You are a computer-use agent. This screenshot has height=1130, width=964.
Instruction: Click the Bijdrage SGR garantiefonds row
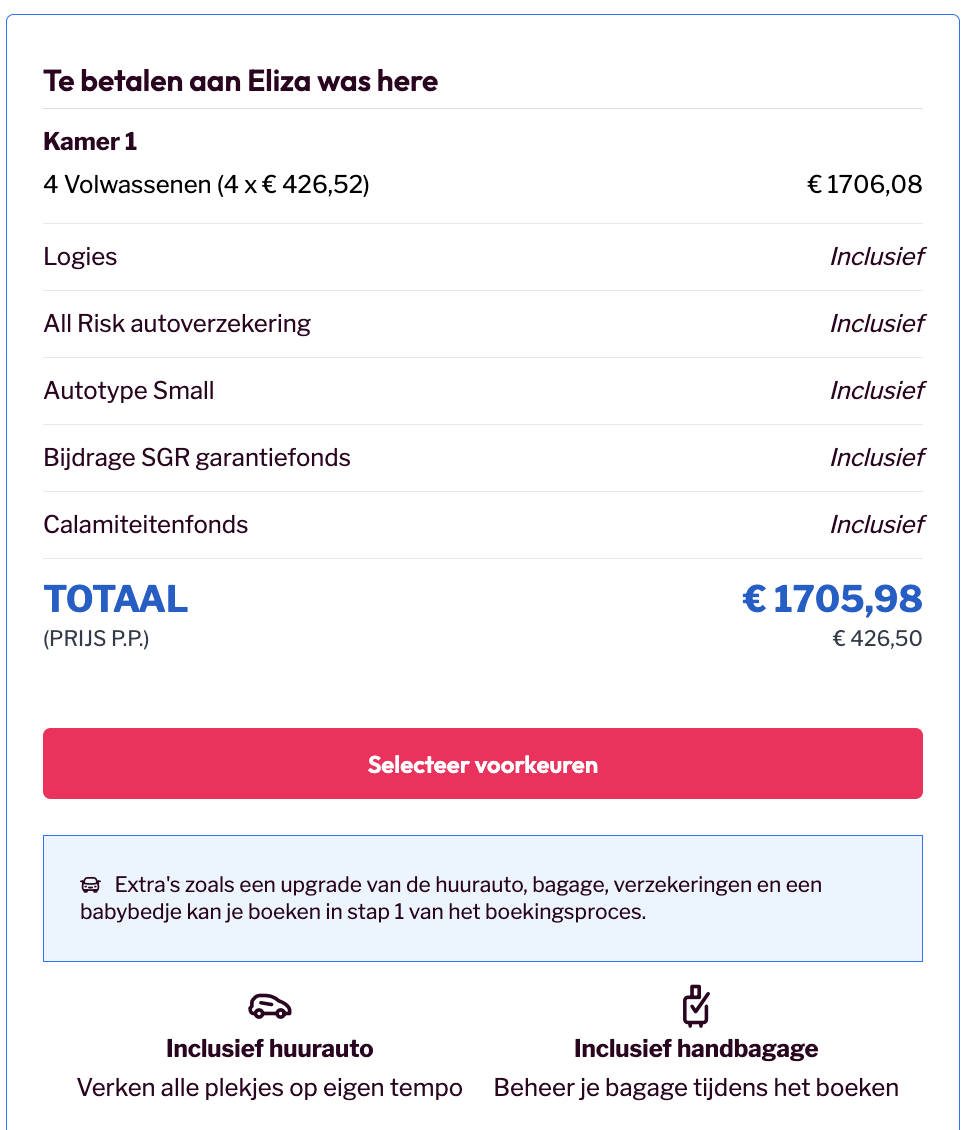pyautogui.click(x=197, y=458)
